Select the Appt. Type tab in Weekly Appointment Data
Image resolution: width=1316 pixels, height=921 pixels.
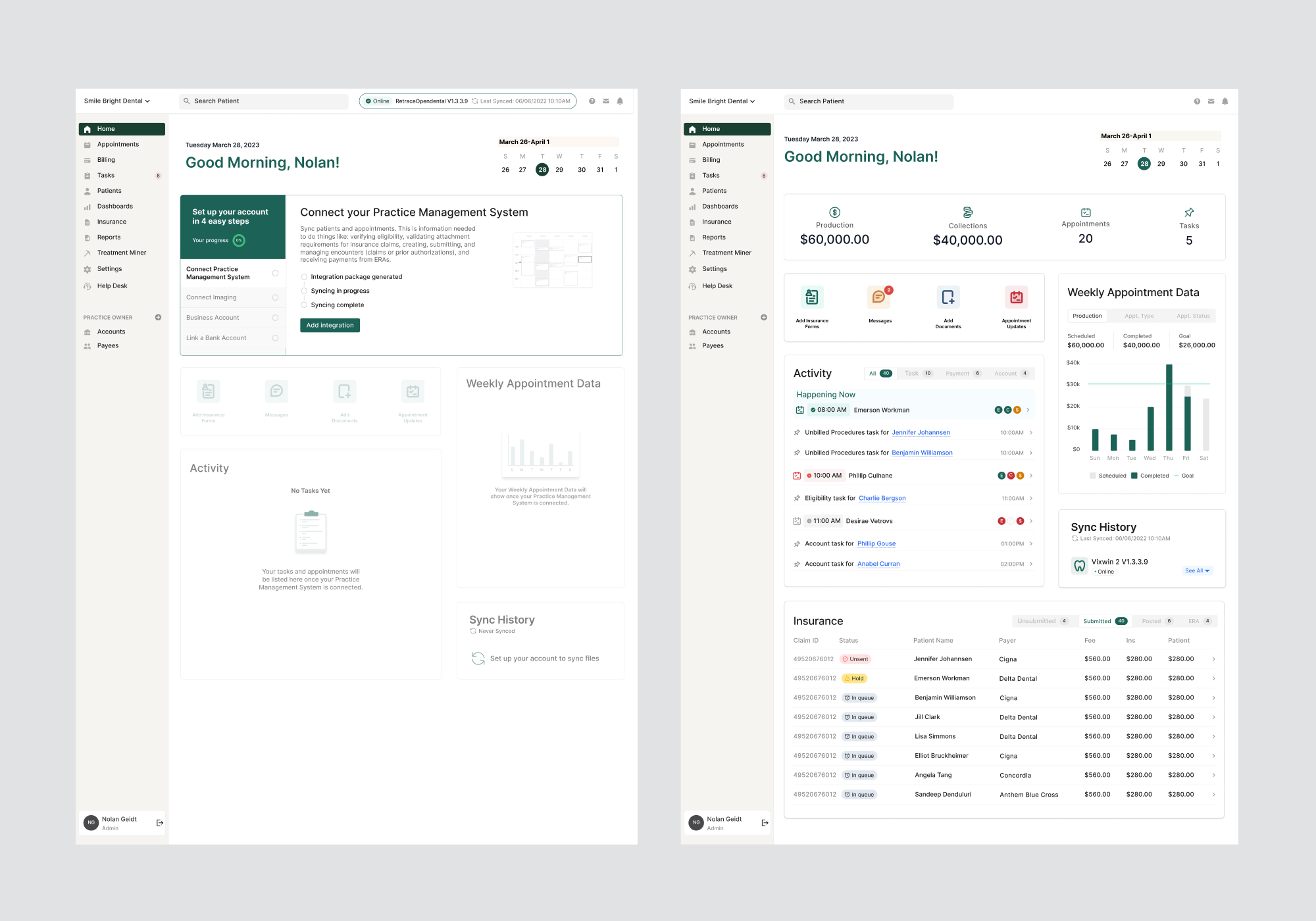pos(1139,316)
